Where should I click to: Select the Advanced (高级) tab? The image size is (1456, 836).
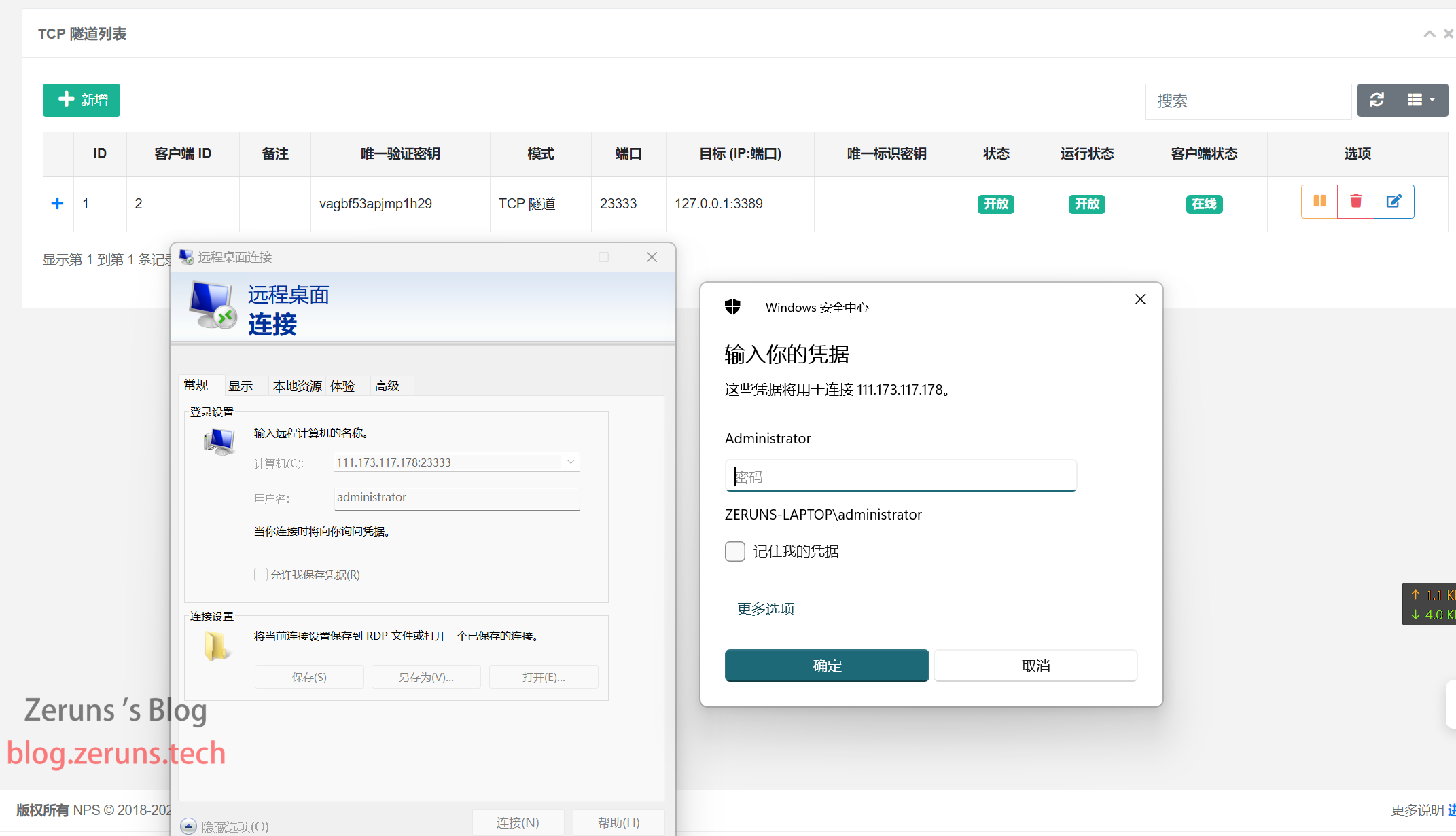pos(387,386)
